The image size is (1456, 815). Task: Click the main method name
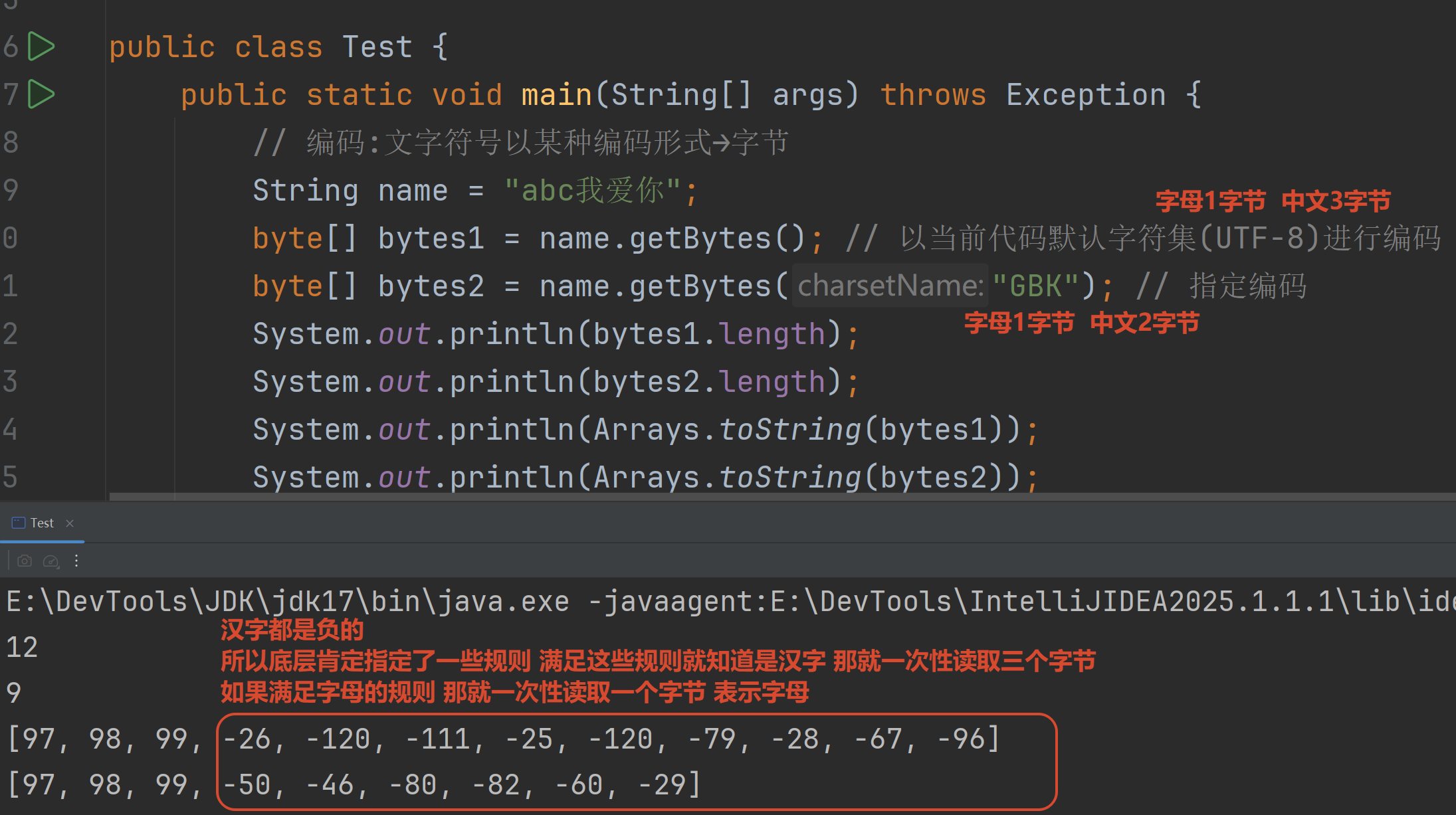coord(556,94)
